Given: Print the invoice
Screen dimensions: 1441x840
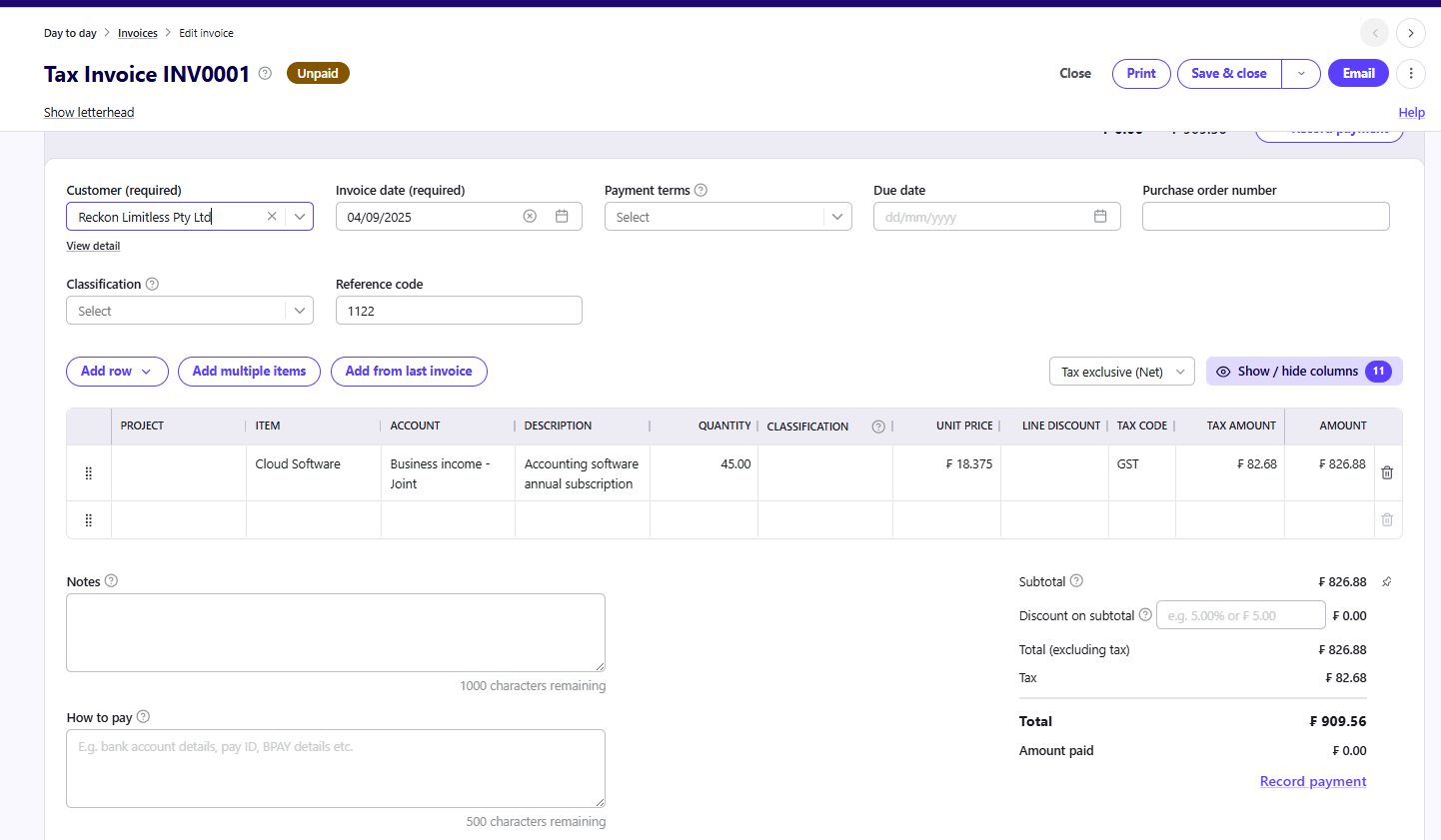Looking at the screenshot, I should pos(1141,73).
